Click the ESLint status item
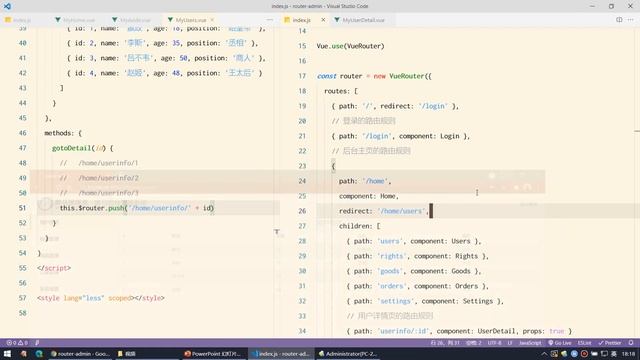Screen dimensions: 640x360 pyautogui.click(x=584, y=343)
